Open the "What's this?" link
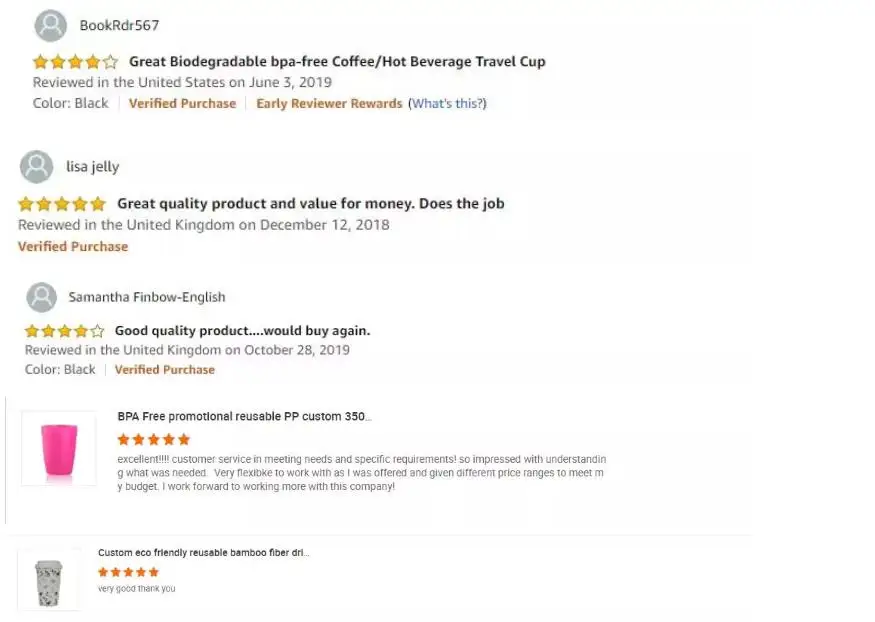This screenshot has height=622, width=875. tap(447, 104)
